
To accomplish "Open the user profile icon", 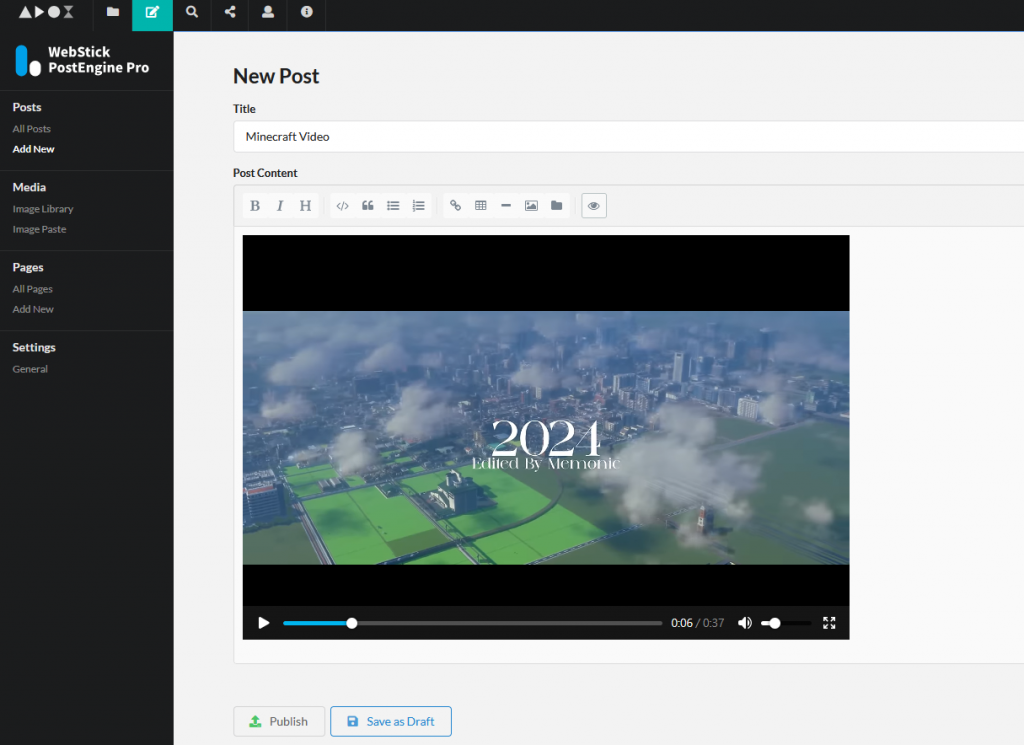I will point(268,12).
